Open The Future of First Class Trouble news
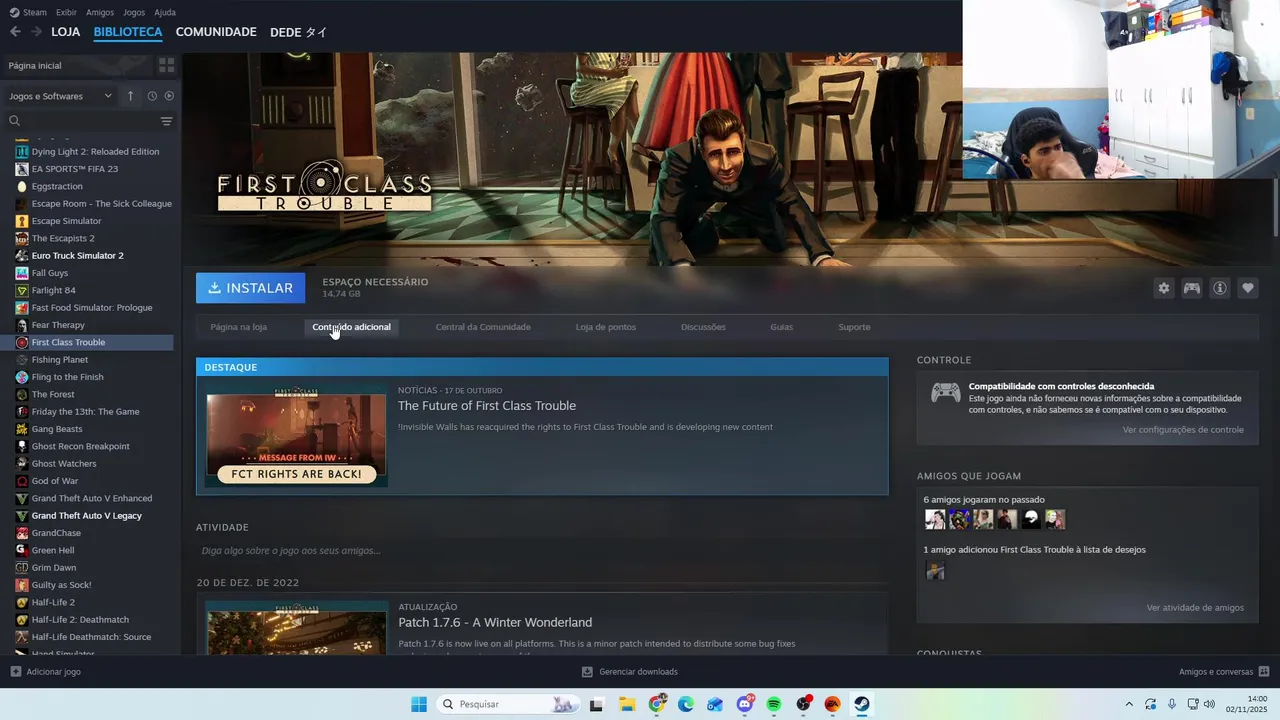This screenshot has width=1280, height=720. point(487,406)
